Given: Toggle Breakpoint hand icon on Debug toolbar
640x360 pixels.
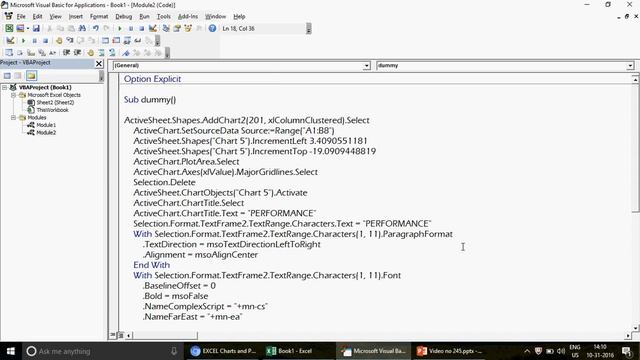Looking at the screenshot, I should pyautogui.click(x=59, y=40).
